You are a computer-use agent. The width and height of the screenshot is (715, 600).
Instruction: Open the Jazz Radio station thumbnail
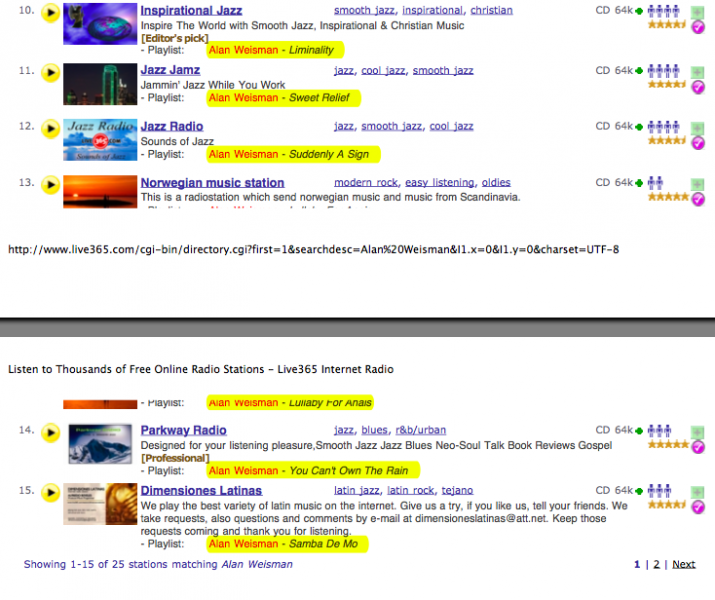(99, 140)
